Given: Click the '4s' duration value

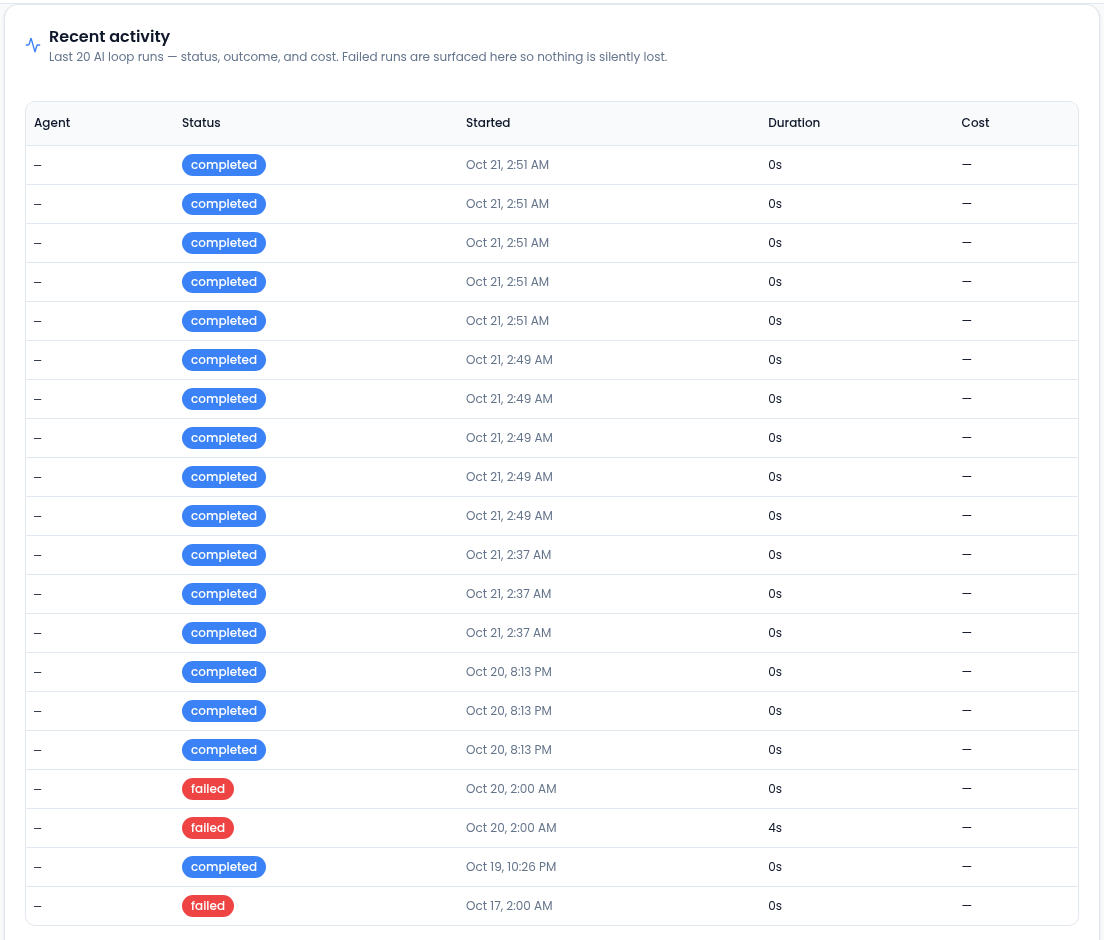Looking at the screenshot, I should coord(774,828).
